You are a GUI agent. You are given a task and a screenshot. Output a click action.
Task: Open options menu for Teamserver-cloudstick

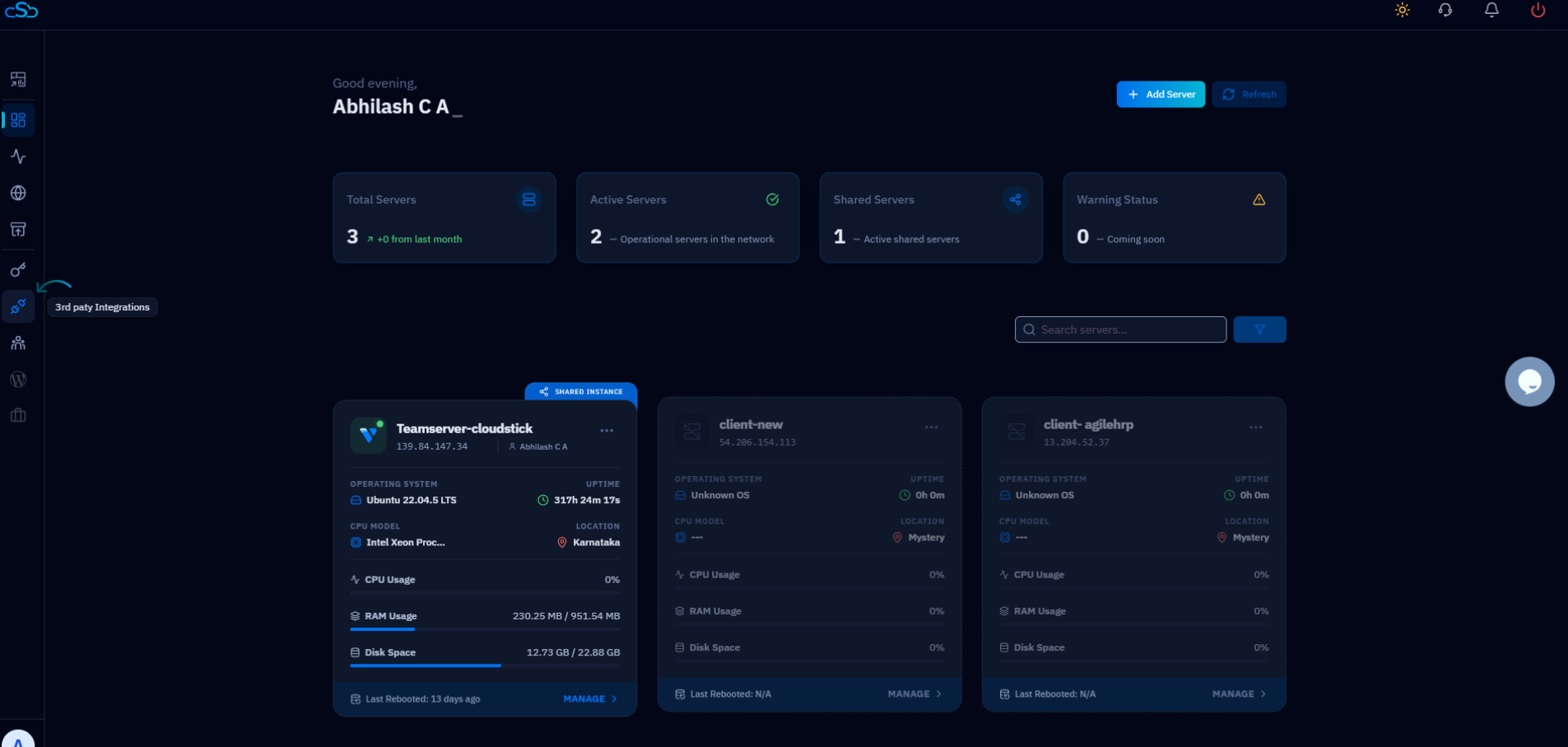point(607,431)
